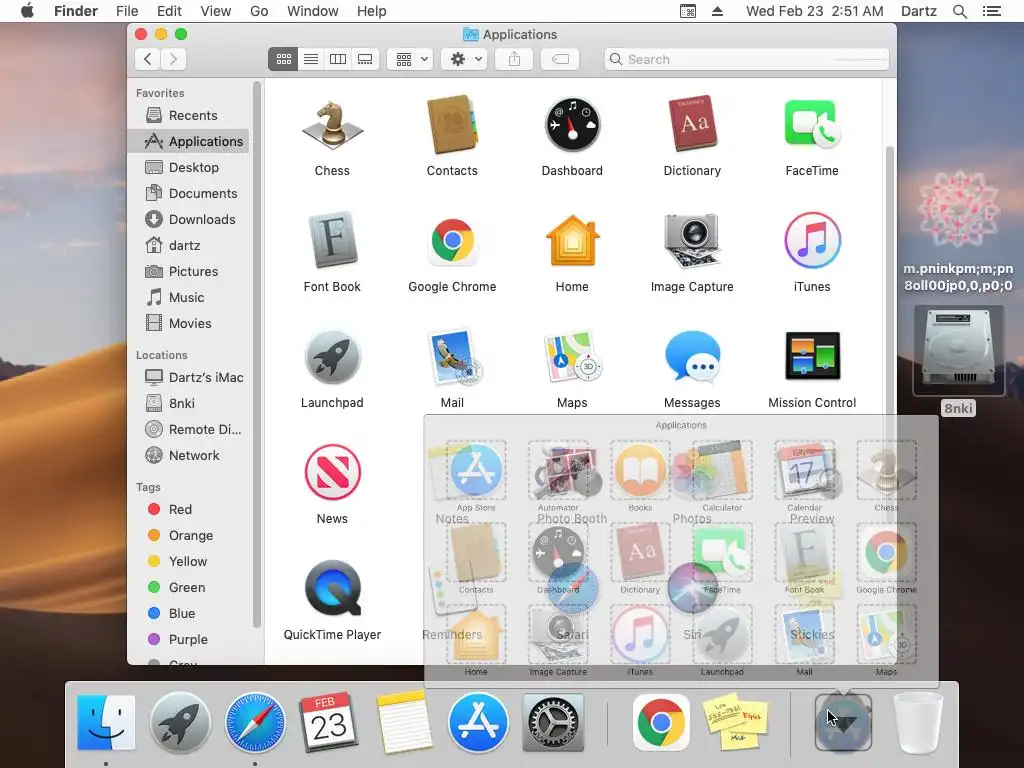Open Books in the Applications stack popup

(640, 472)
